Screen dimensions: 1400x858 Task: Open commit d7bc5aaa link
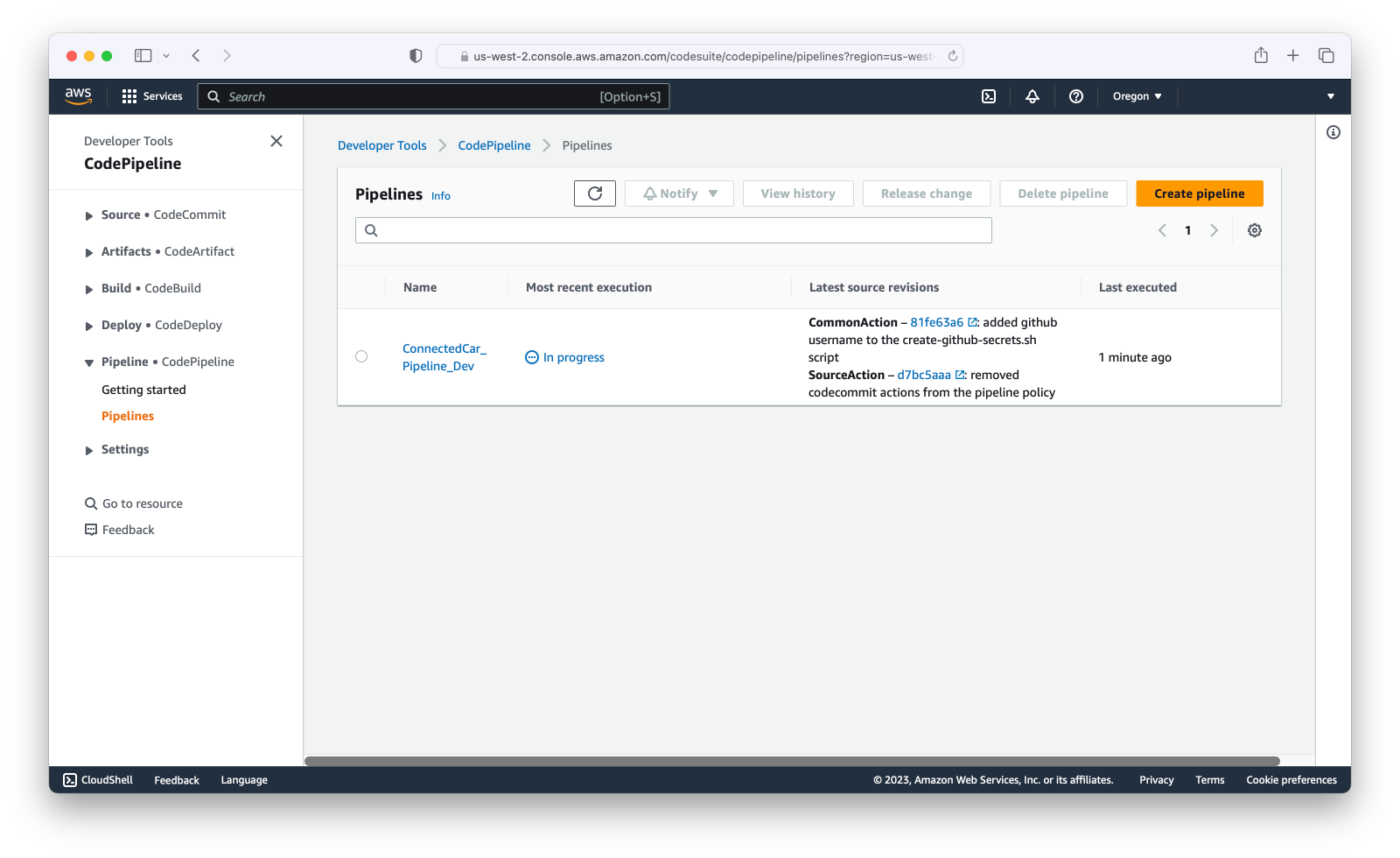(x=924, y=375)
